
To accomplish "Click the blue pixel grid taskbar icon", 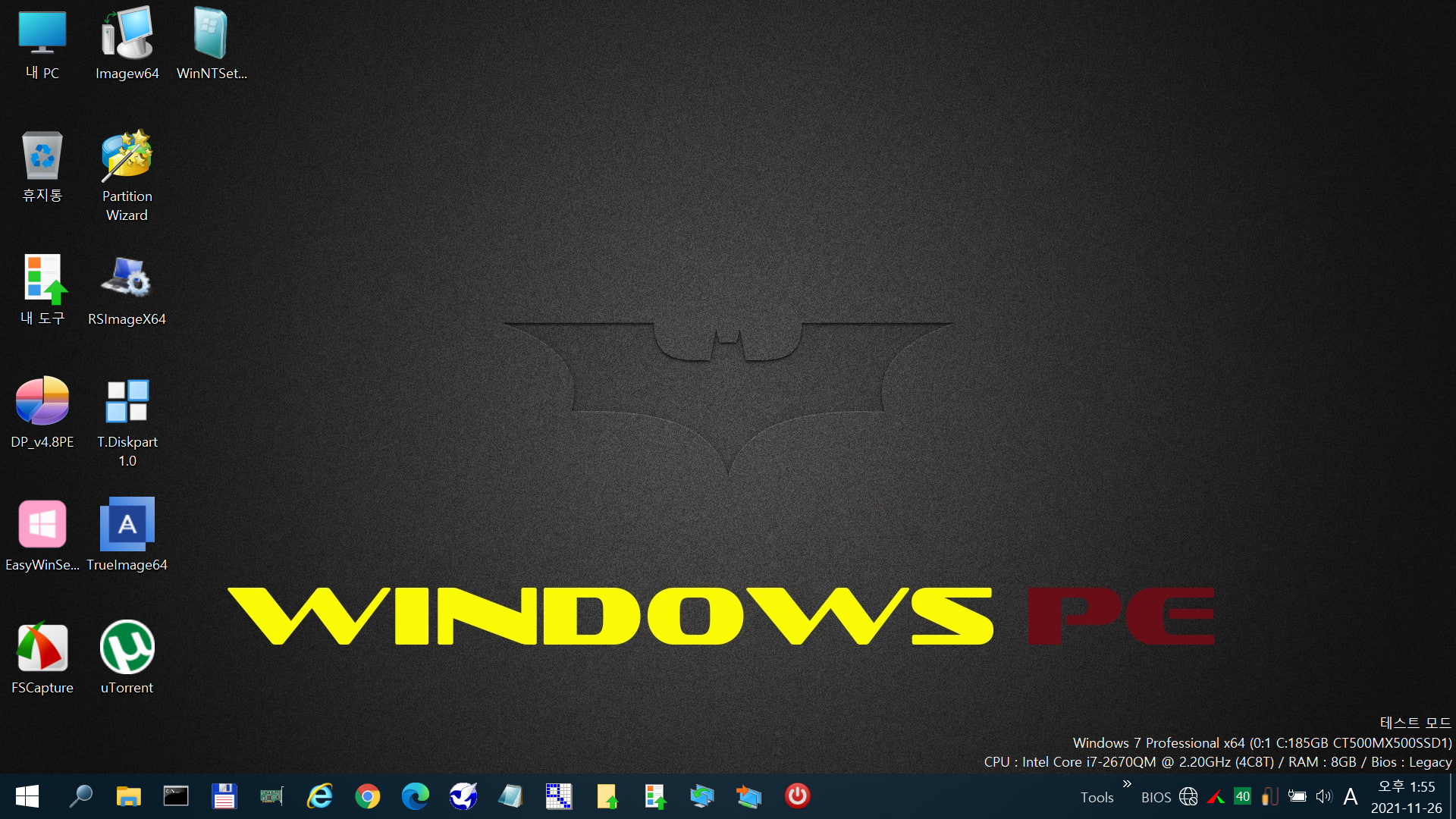I will [x=558, y=796].
